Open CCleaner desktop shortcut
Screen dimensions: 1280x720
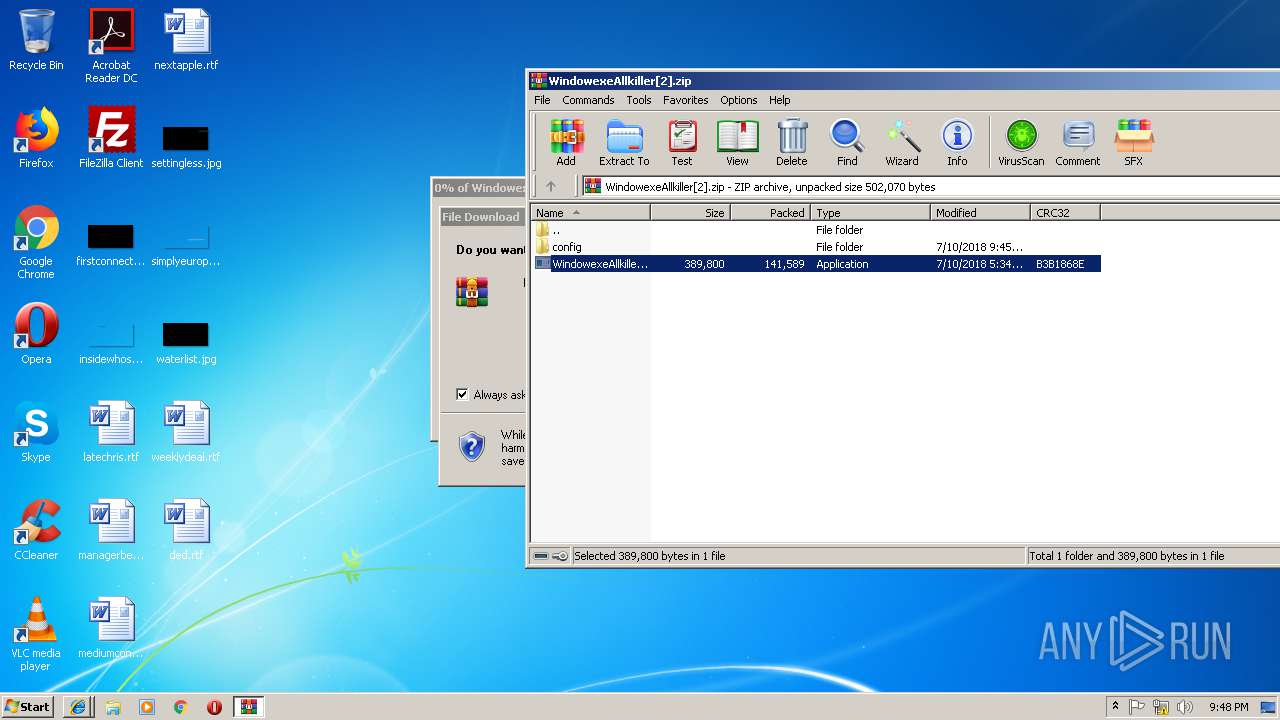36,530
